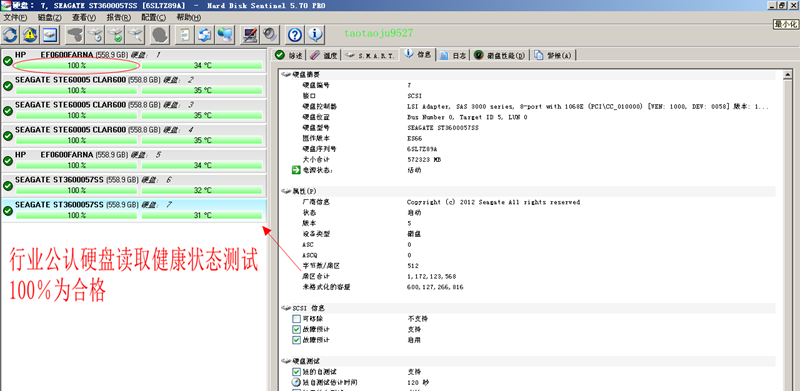This screenshot has width=800, height=391.
Task: Click the blue question mark help icon
Action: coord(295,35)
